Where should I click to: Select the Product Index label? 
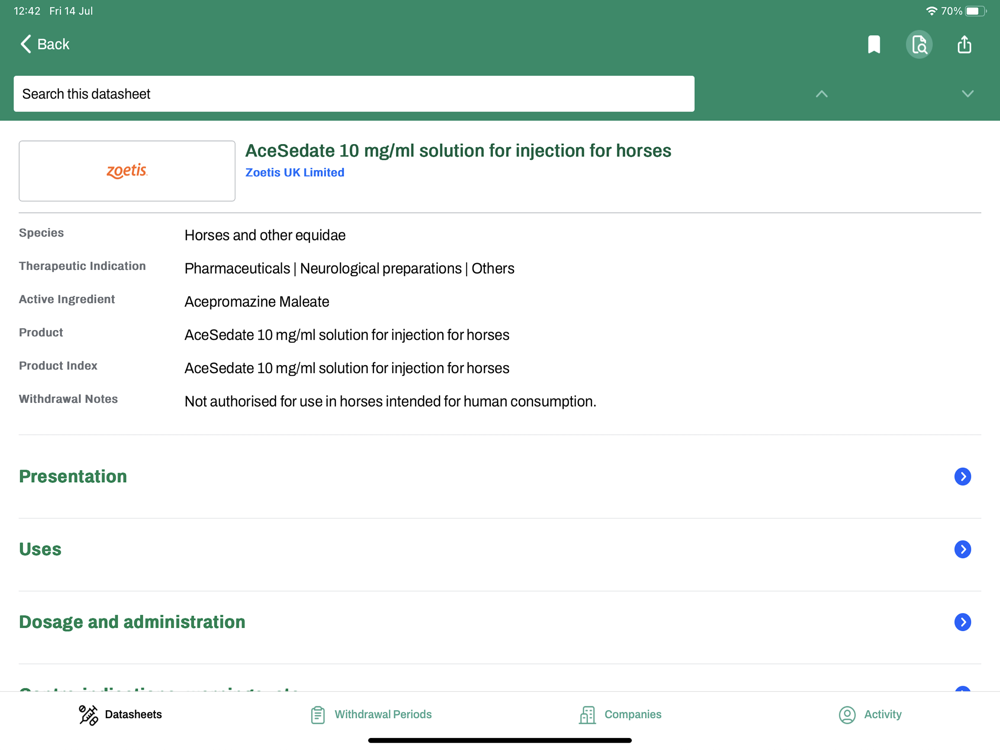58,365
